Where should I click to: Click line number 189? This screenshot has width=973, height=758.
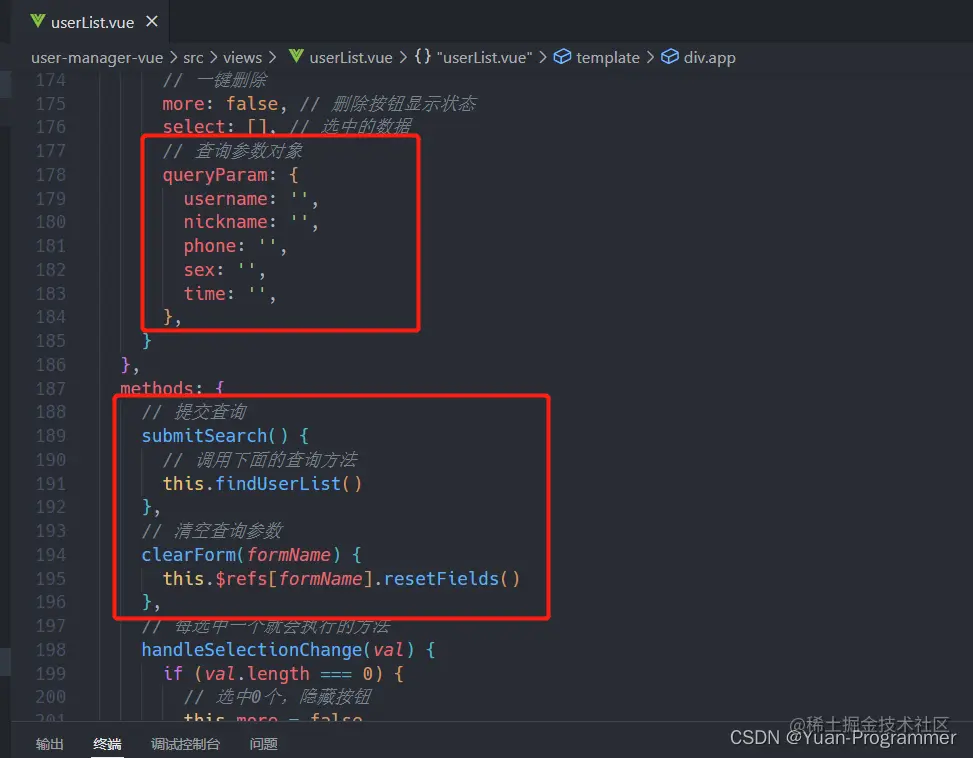[50, 436]
